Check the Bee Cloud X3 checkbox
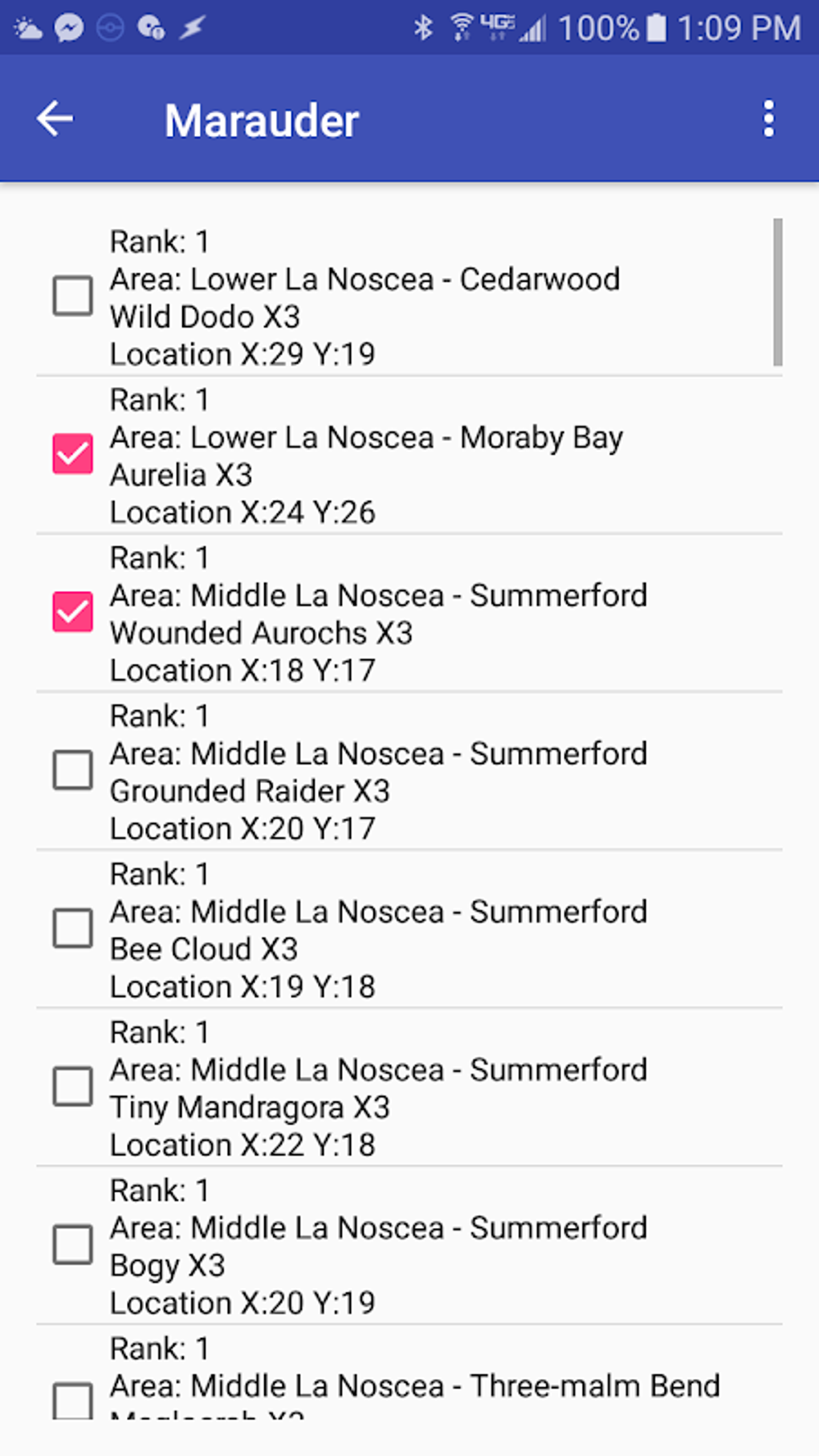The width and height of the screenshot is (819, 1456). tap(72, 929)
